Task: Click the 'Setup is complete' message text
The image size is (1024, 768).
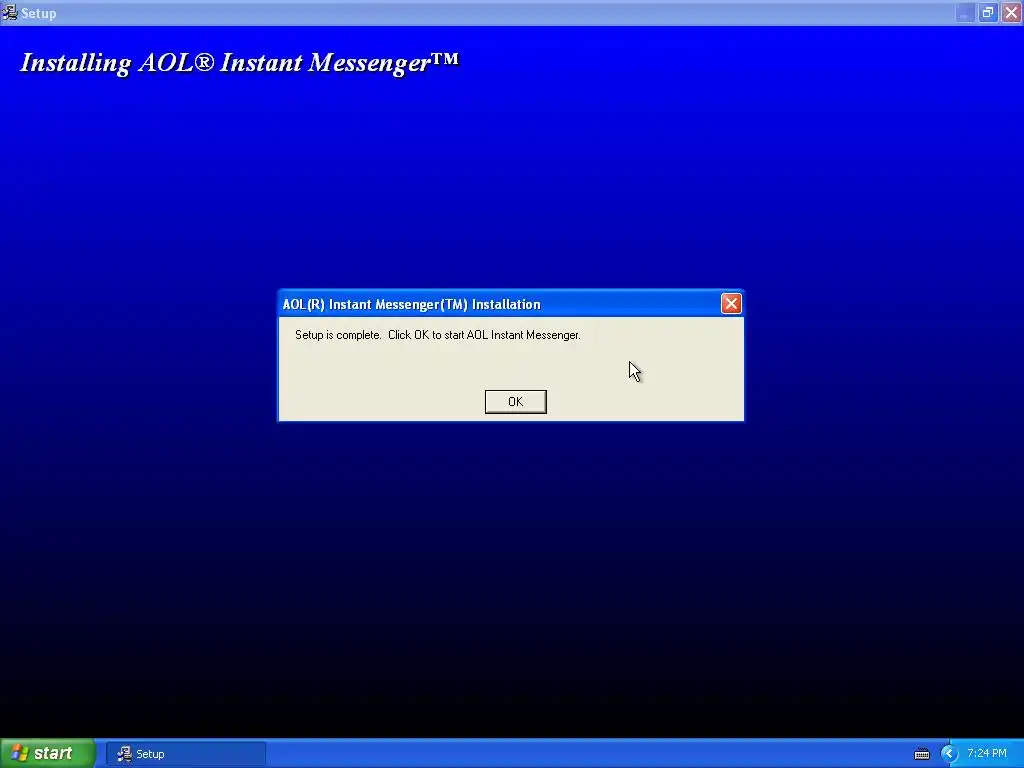Action: click(438, 335)
